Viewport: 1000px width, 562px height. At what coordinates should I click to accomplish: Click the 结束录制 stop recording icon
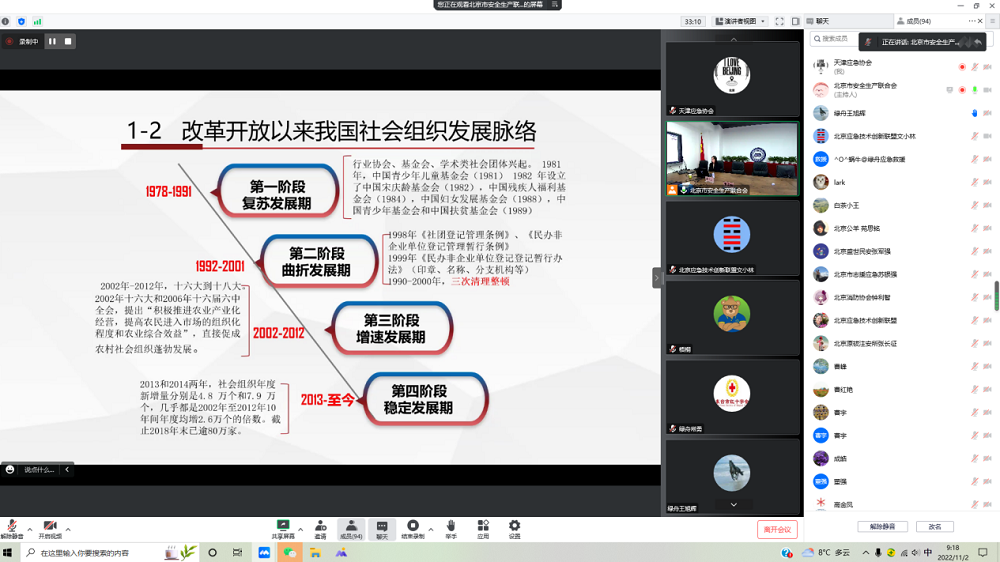[412, 526]
